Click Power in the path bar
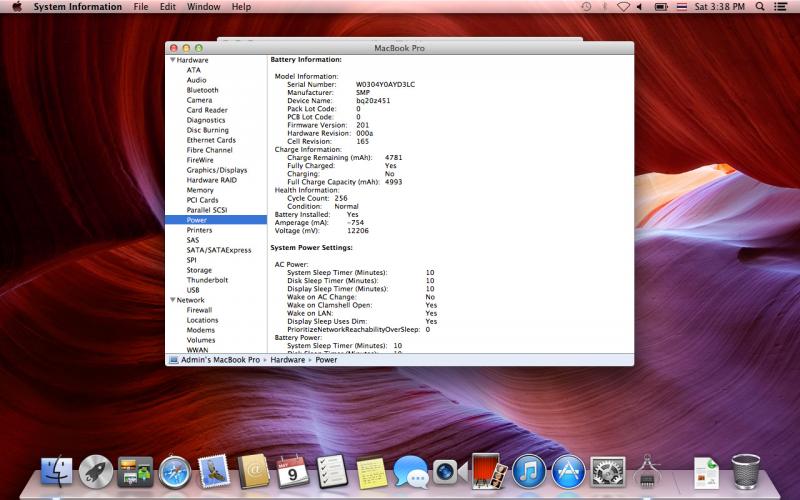800x500 pixels. [326, 360]
